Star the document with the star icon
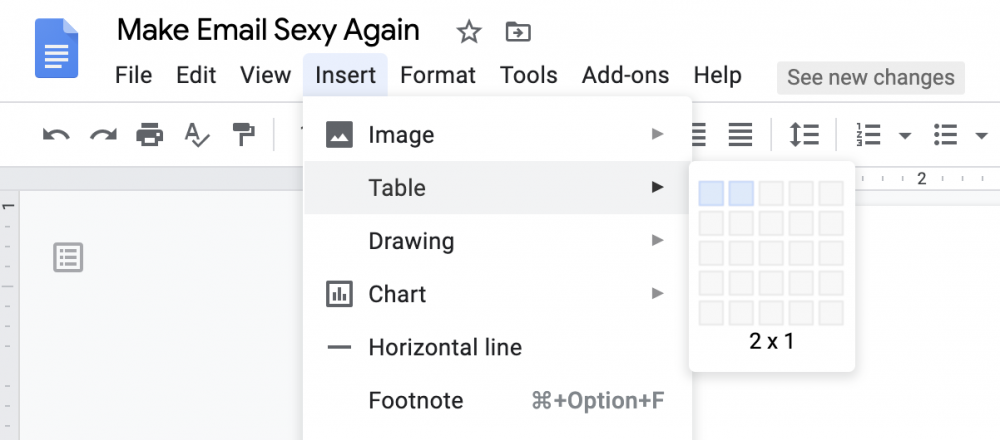Screen dimensions: 1000x440 point(469,32)
